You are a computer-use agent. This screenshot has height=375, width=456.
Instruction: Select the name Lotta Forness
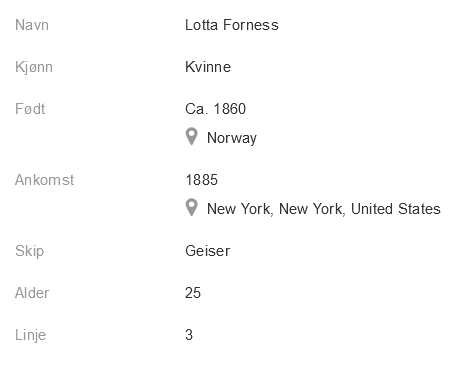pos(232,25)
